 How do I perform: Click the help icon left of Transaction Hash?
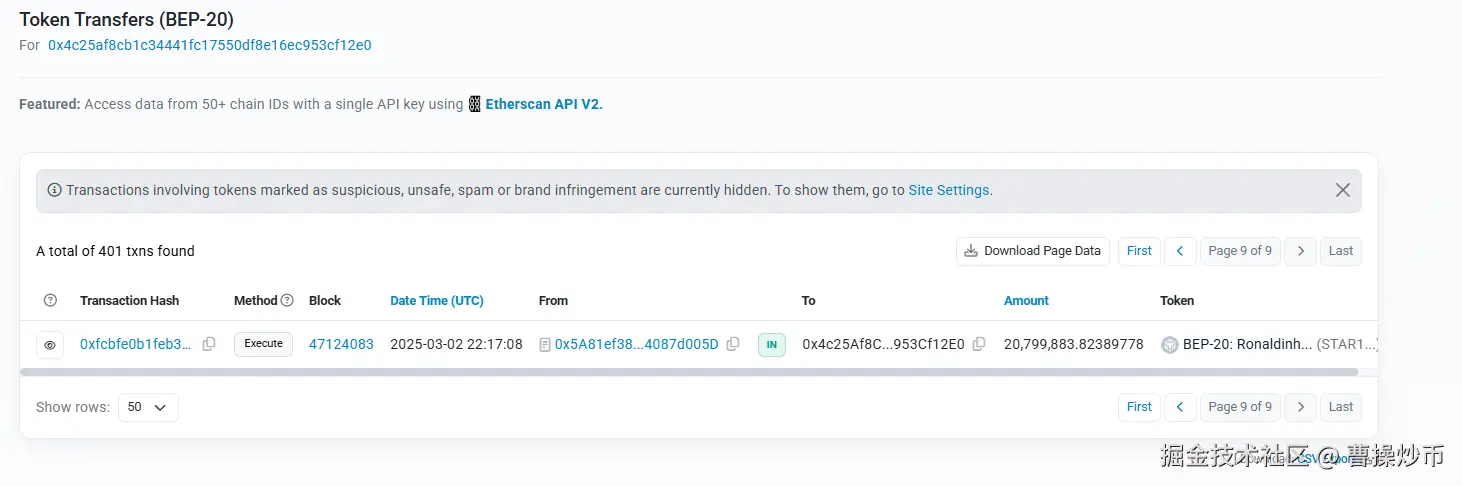51,300
